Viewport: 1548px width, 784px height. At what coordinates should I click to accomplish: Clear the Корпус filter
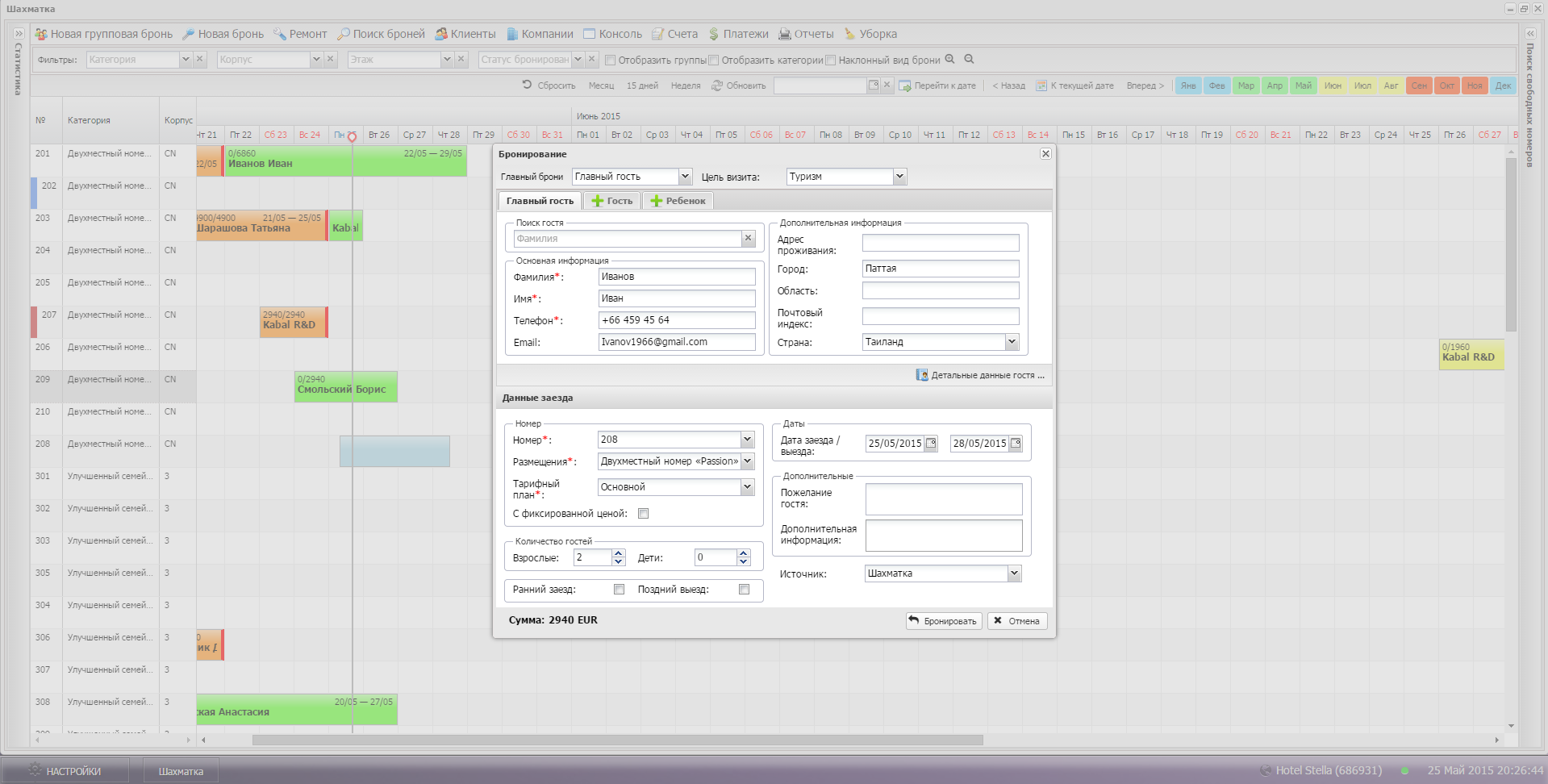coord(331,59)
